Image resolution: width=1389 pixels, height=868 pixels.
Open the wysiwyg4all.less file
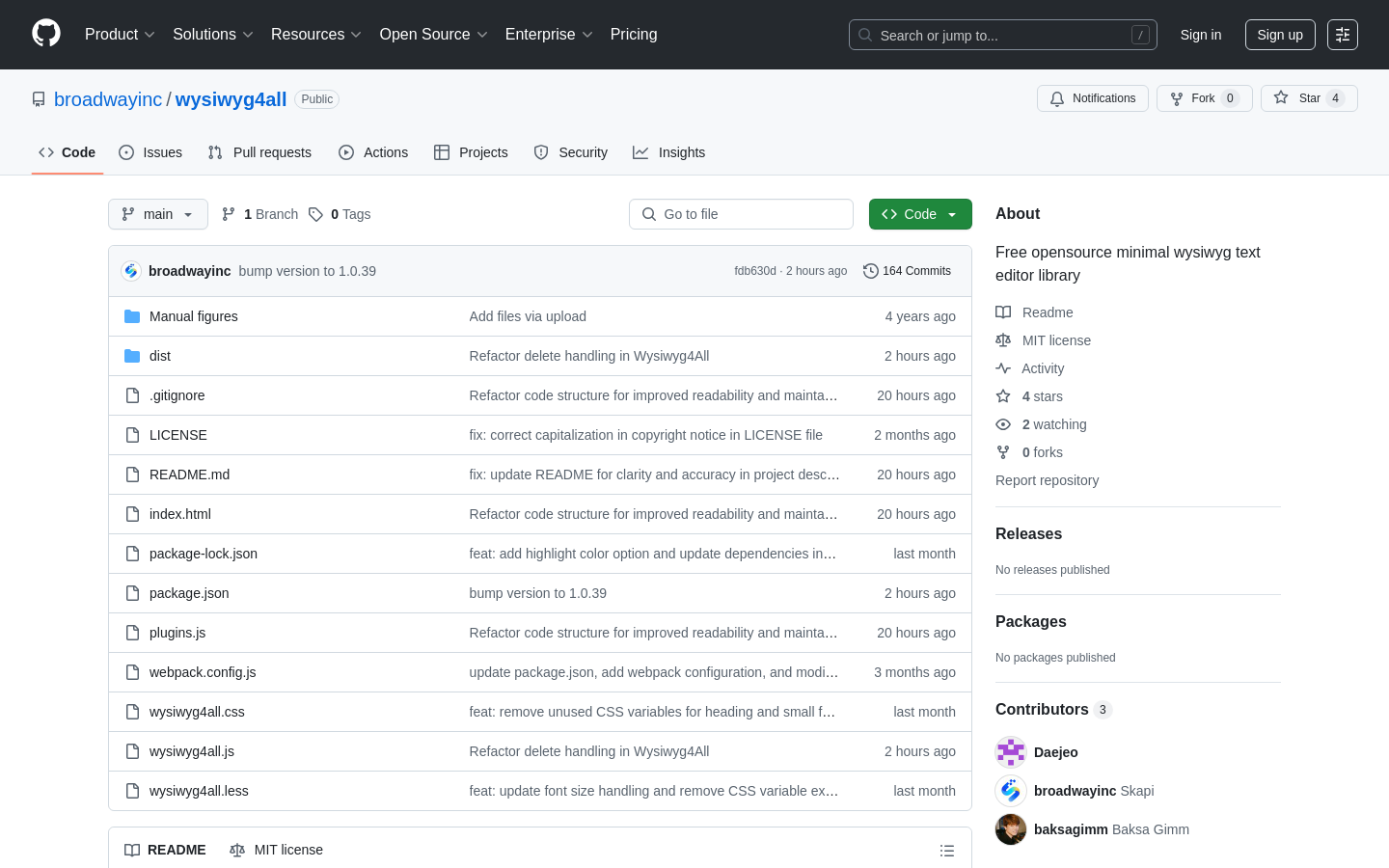coord(199,791)
